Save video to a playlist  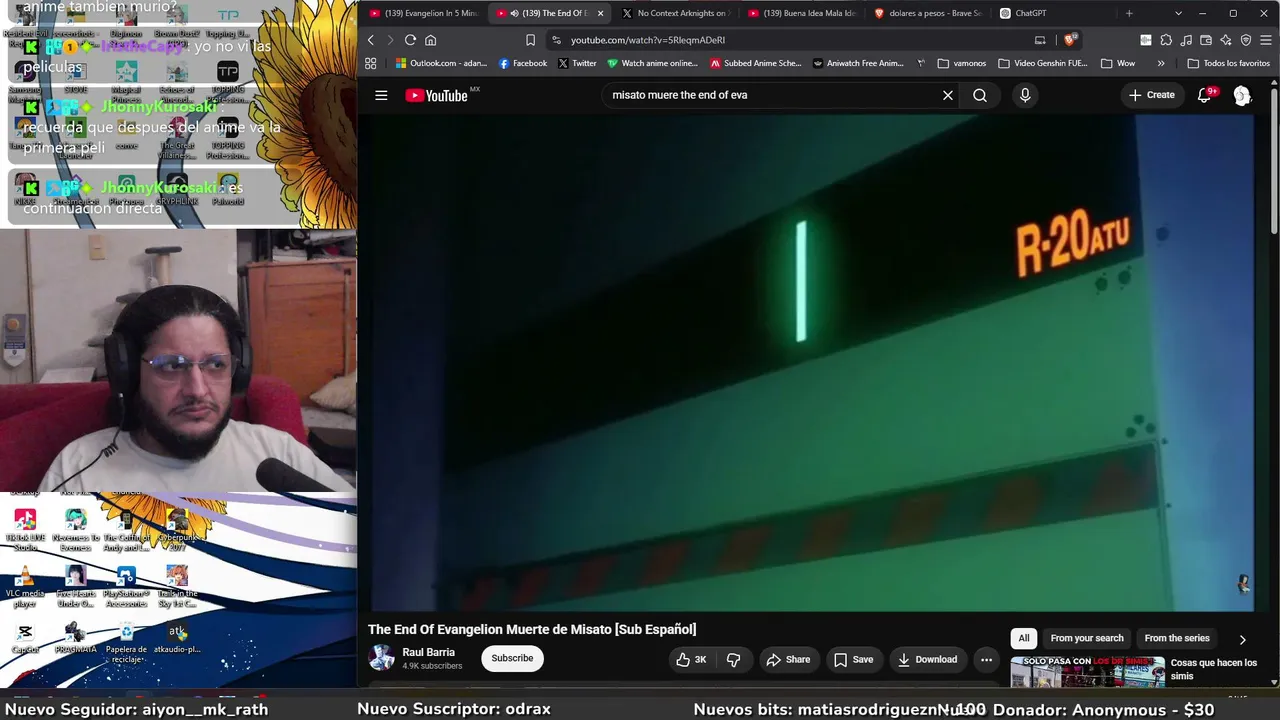[853, 659]
